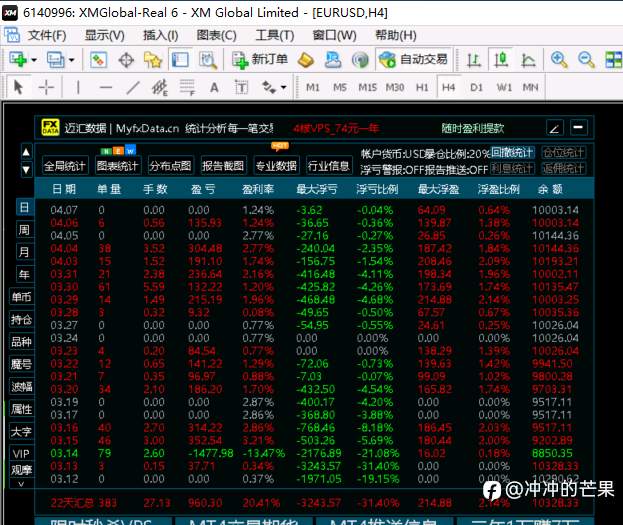
Task: Tile windows with the grid icon
Action: [x=613, y=60]
